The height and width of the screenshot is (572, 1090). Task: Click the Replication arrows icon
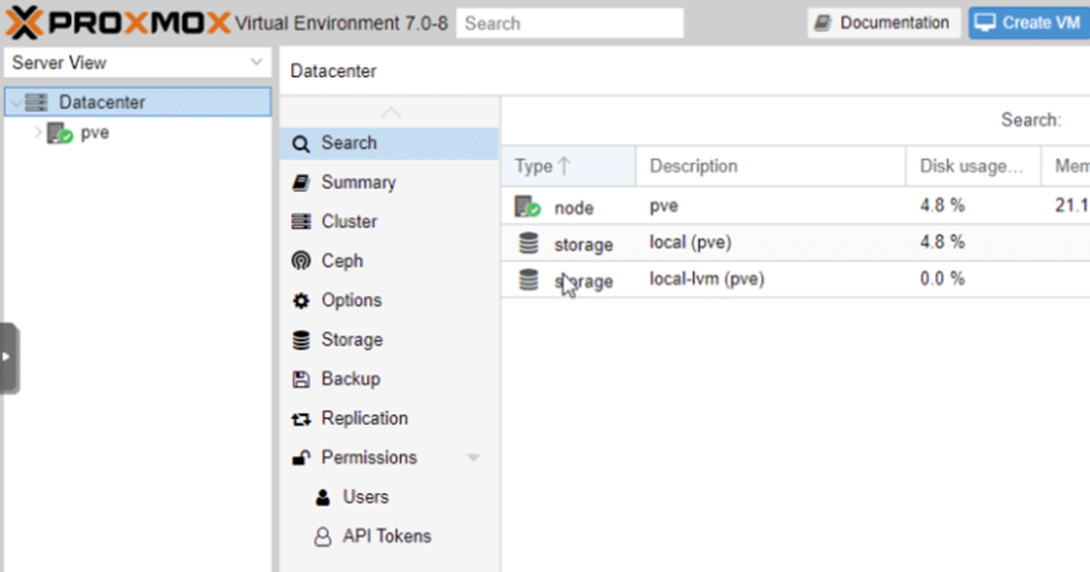tap(301, 419)
